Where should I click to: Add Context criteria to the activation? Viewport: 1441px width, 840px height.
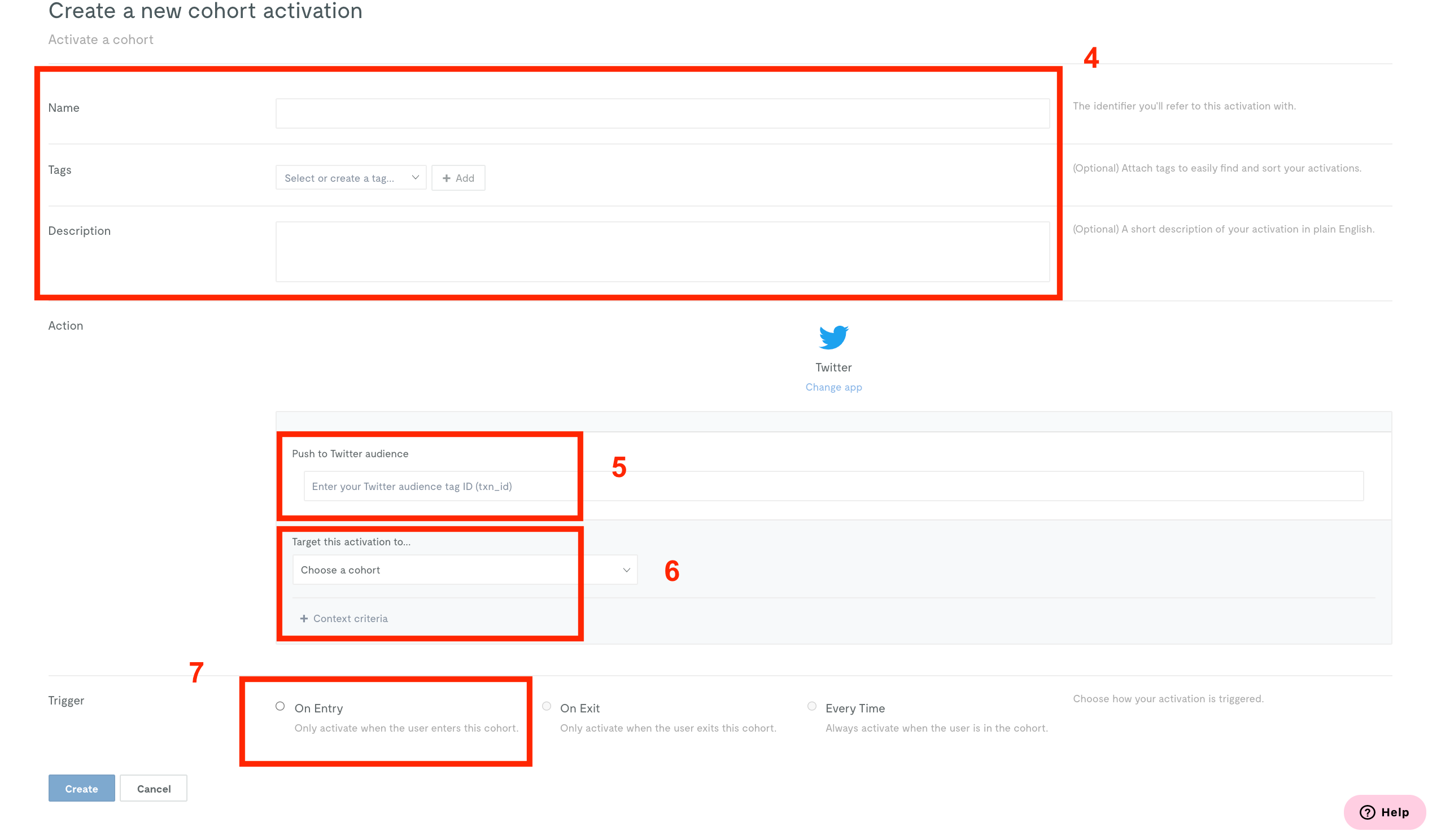point(344,618)
